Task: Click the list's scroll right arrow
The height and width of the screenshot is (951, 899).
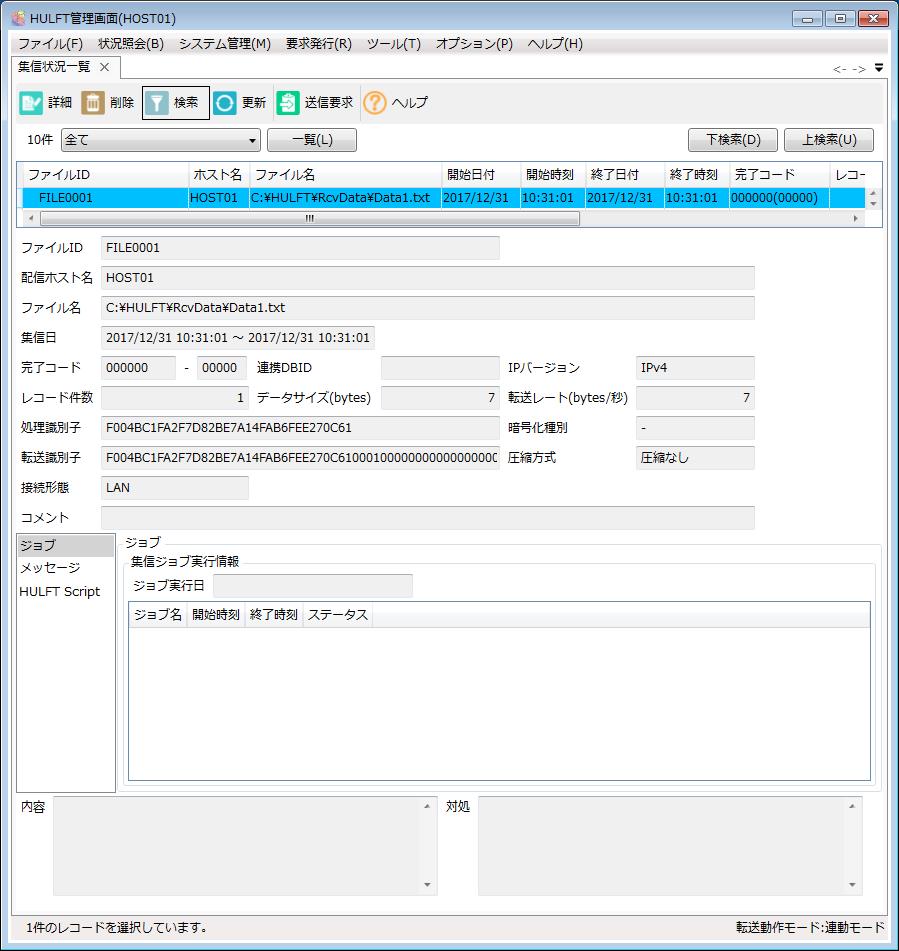Action: pos(855,218)
